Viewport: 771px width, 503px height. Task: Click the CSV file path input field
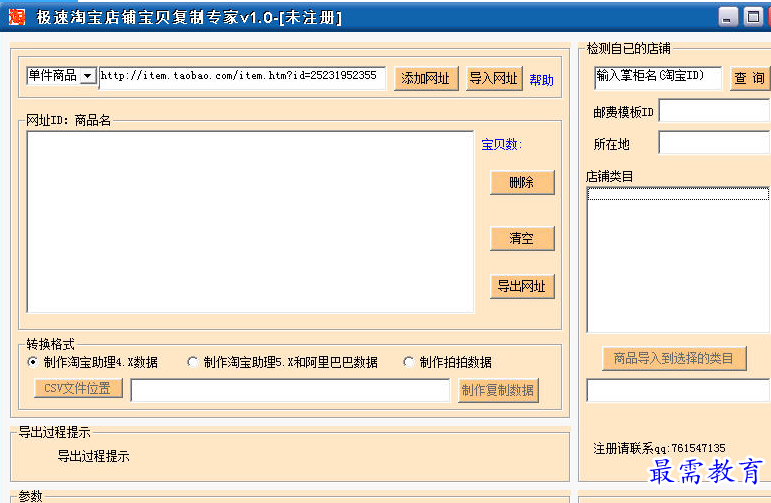[x=290, y=390]
